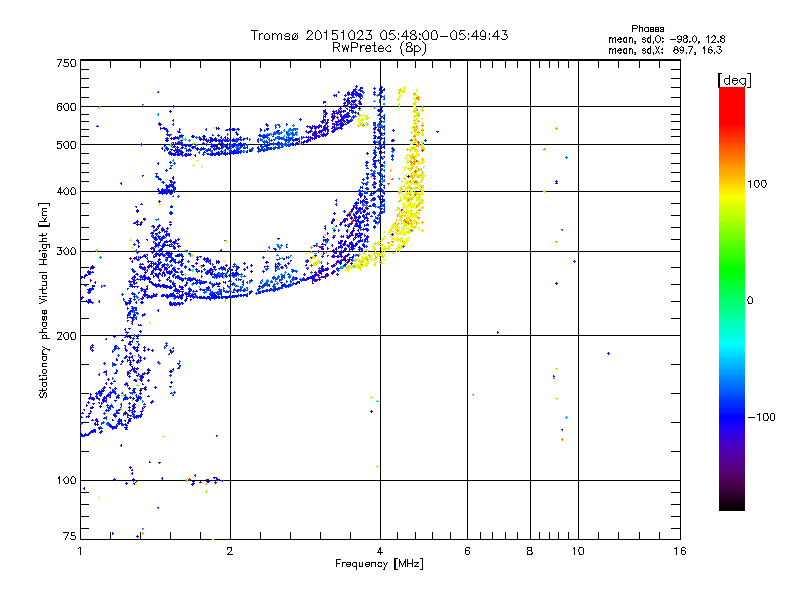Click the plot title 'Tromsø 20151023 05:48:00-05:49:43'
This screenshot has width=800, height=600.
(x=379, y=35)
